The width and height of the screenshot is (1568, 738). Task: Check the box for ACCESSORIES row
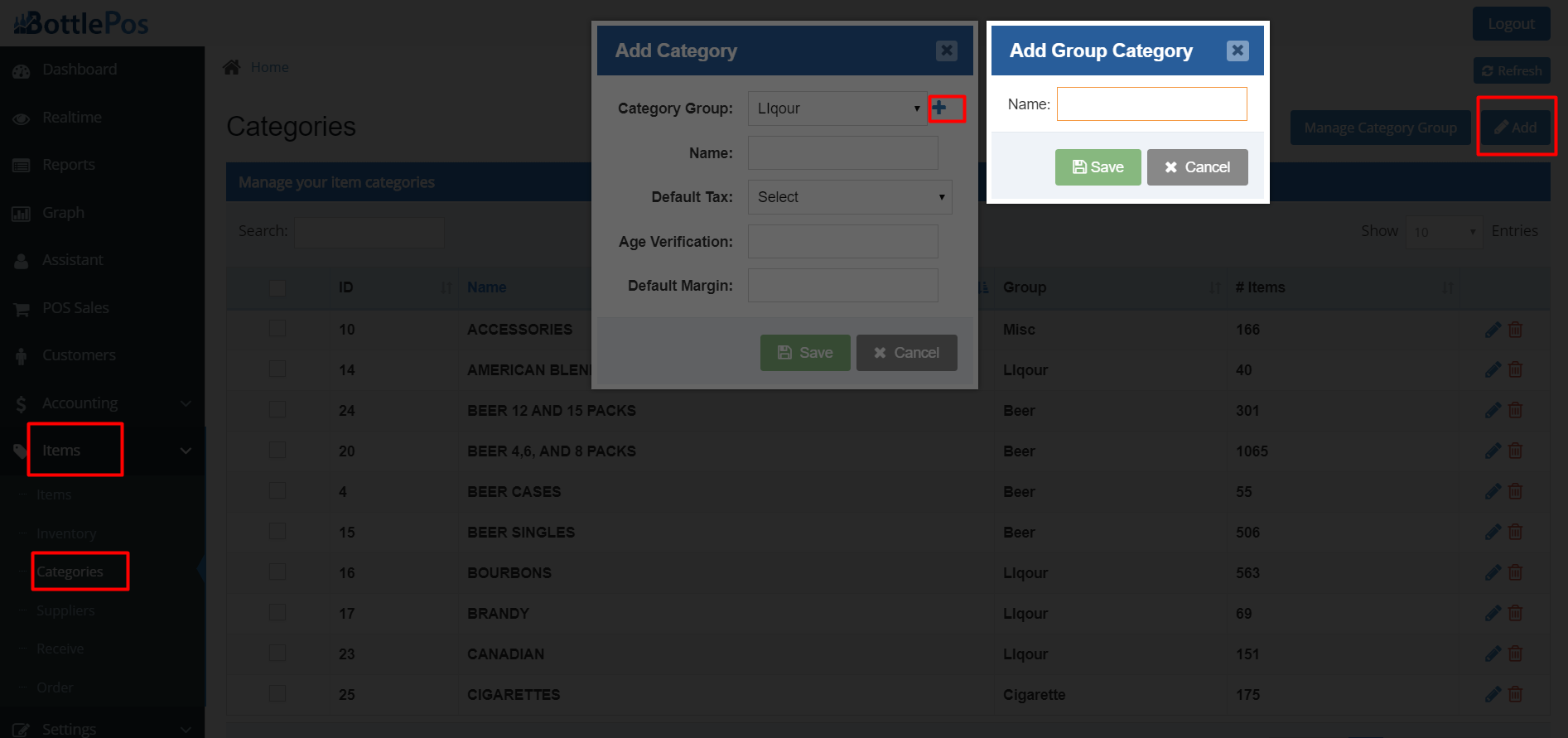click(x=277, y=328)
